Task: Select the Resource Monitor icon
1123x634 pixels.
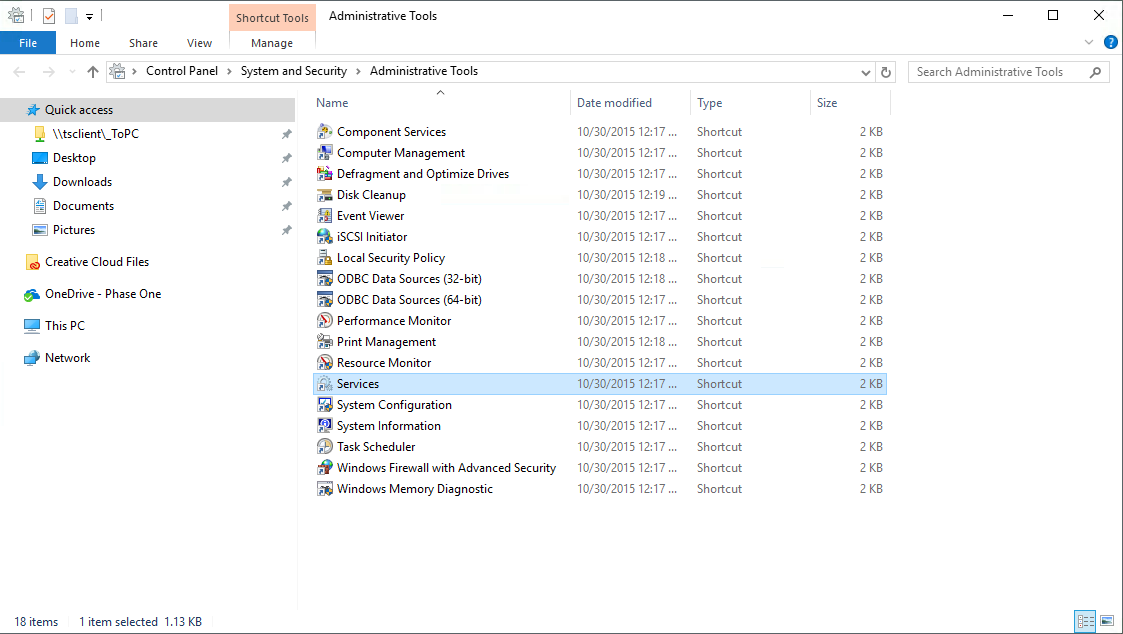Action: point(324,362)
